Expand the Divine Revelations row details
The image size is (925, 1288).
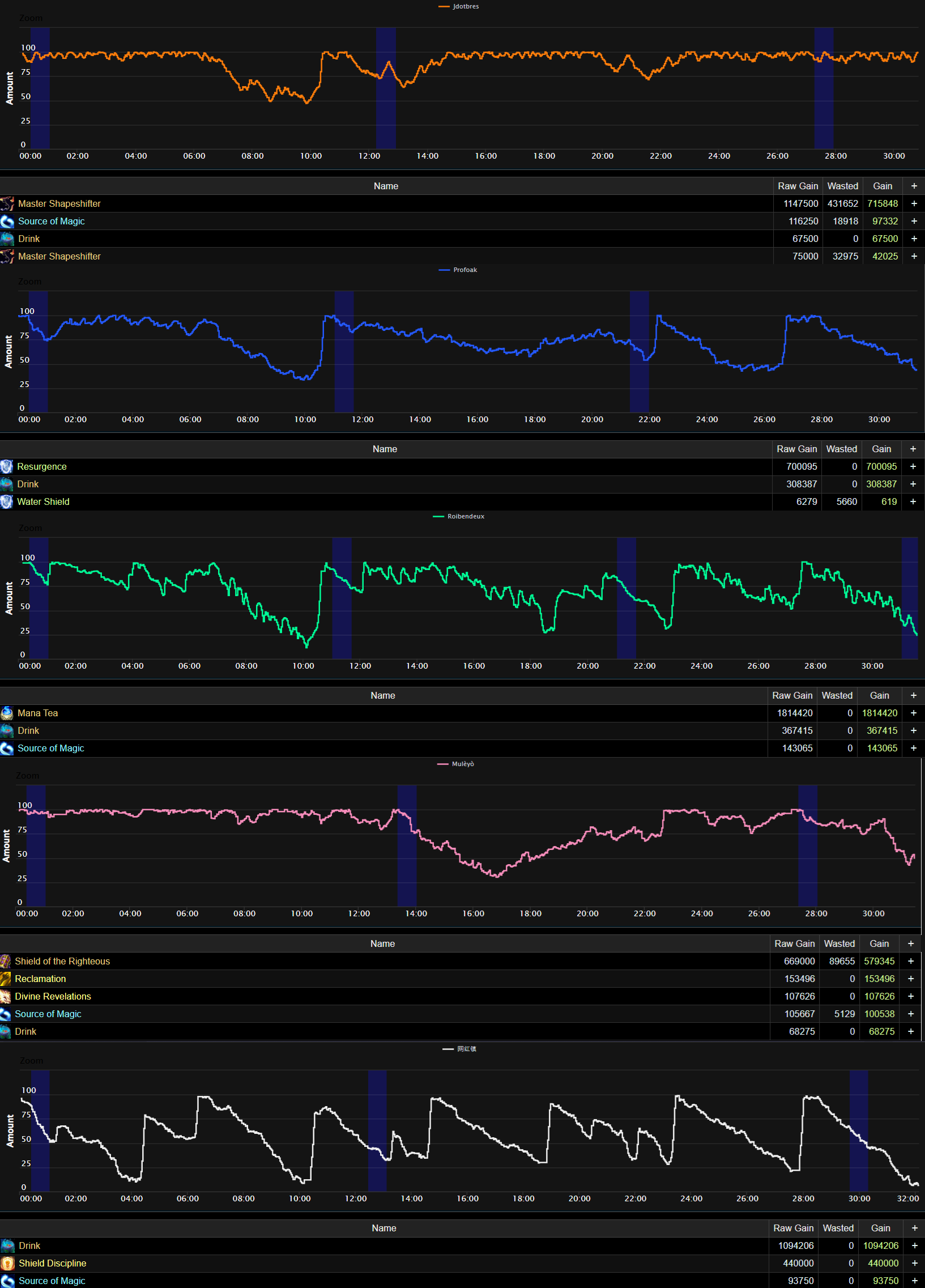tap(910, 996)
